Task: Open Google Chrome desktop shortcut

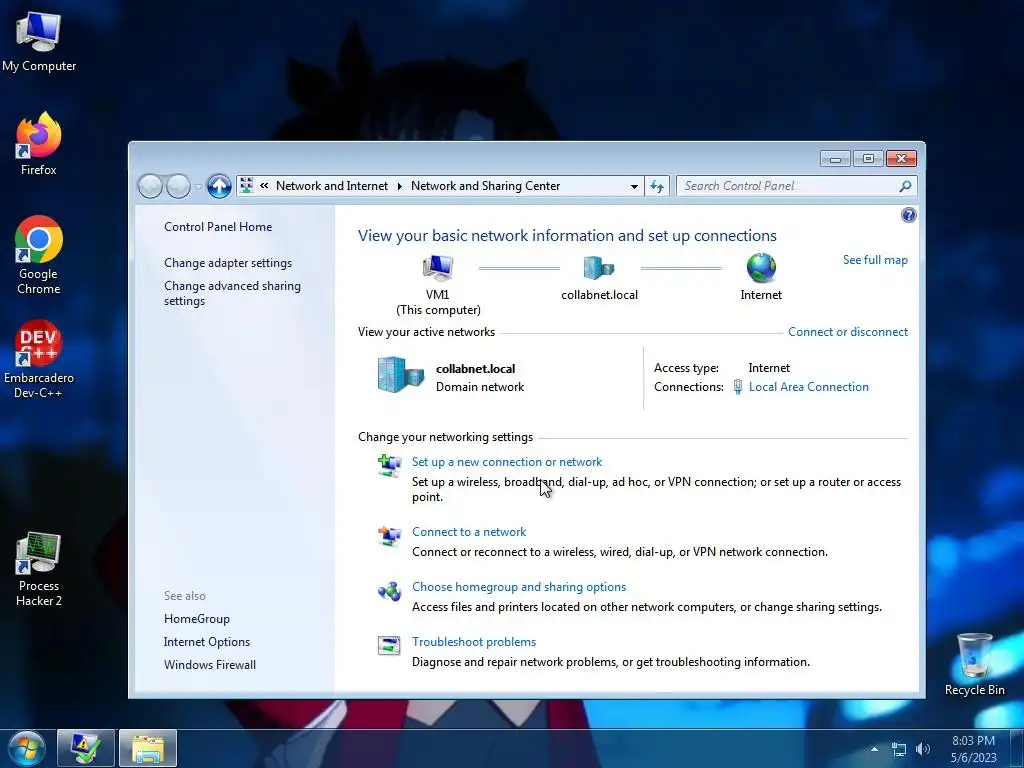Action: tap(38, 255)
